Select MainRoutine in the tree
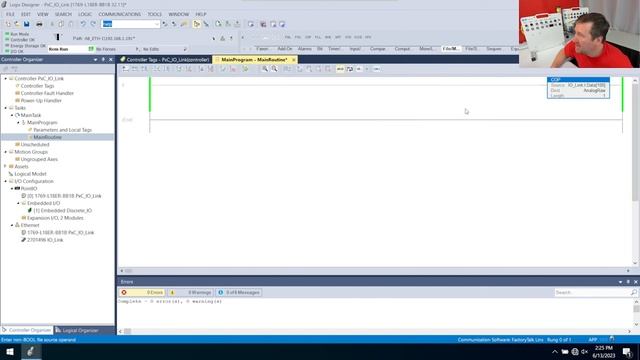The width and height of the screenshot is (640, 360). tap(47, 137)
